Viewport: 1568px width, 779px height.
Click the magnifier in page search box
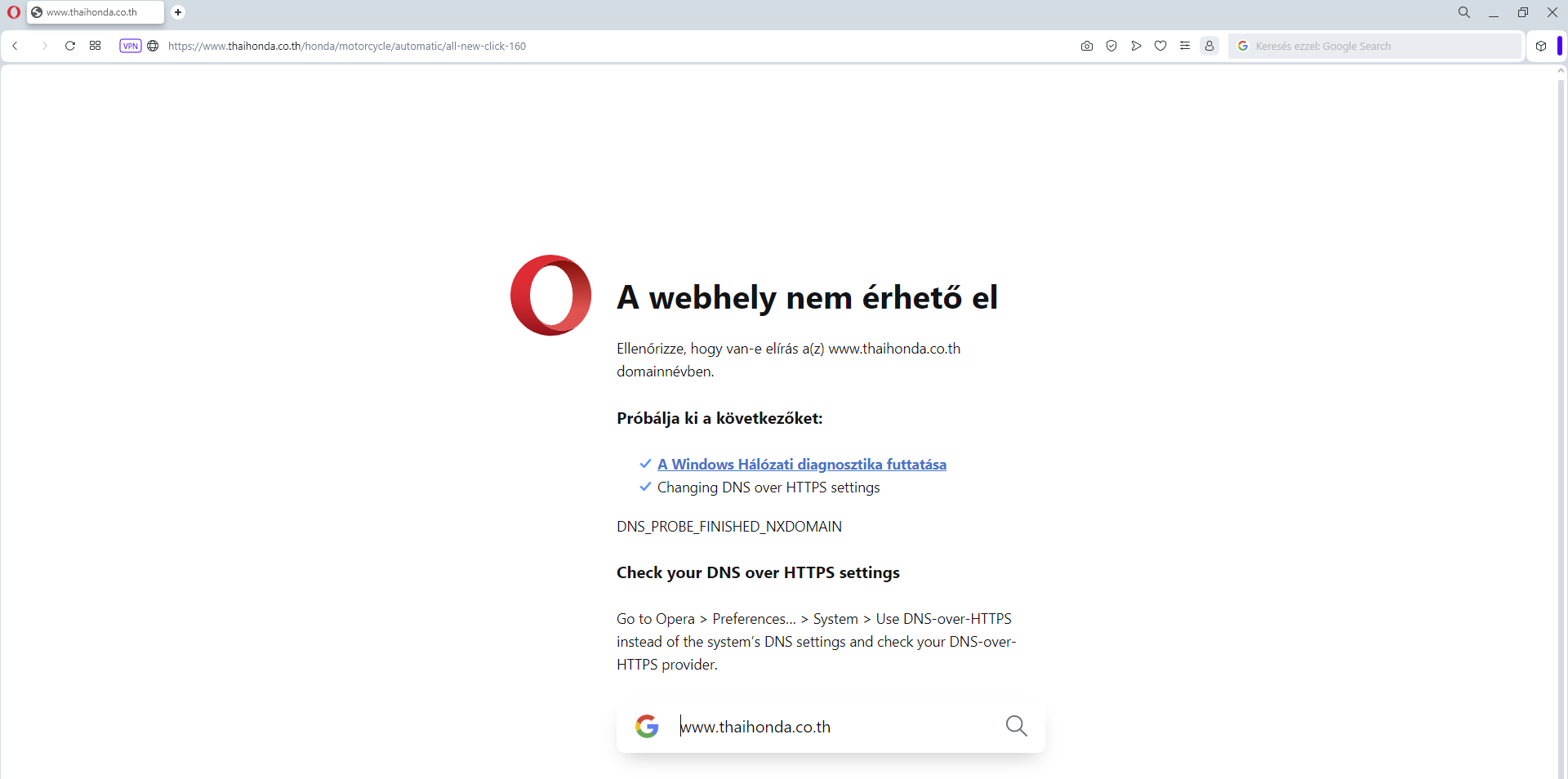[x=1016, y=726]
